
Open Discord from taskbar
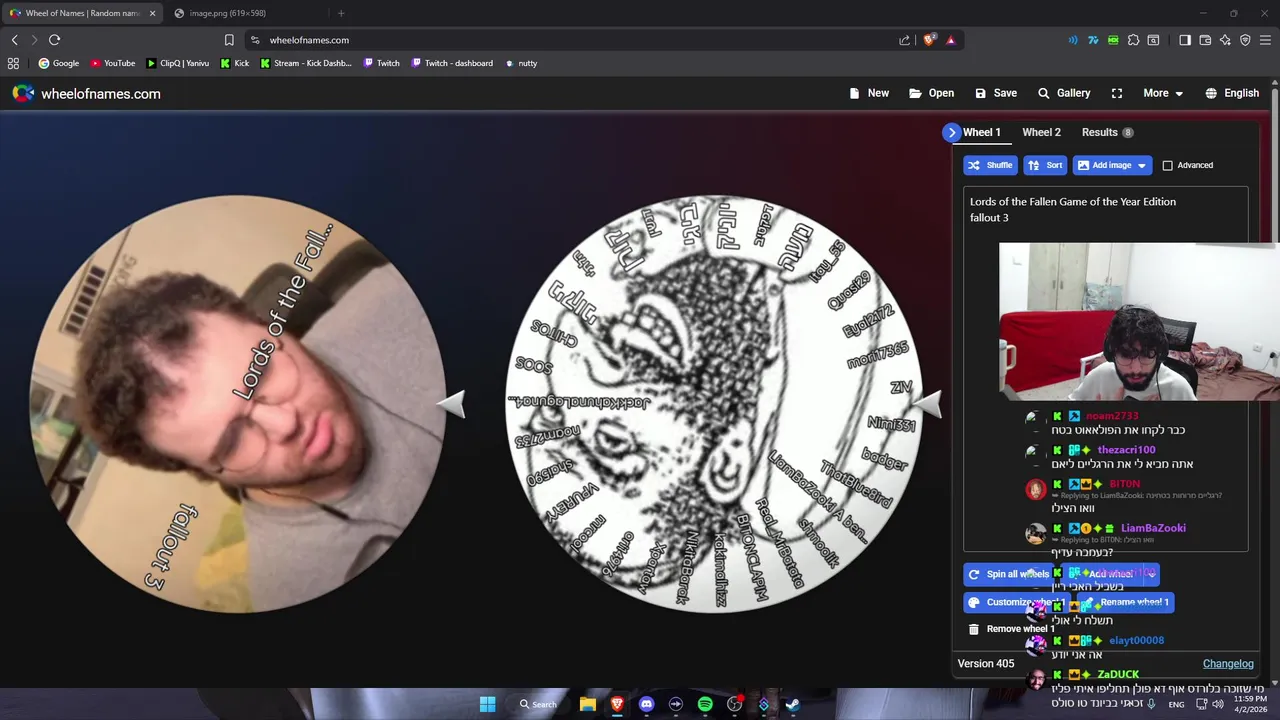click(x=646, y=704)
